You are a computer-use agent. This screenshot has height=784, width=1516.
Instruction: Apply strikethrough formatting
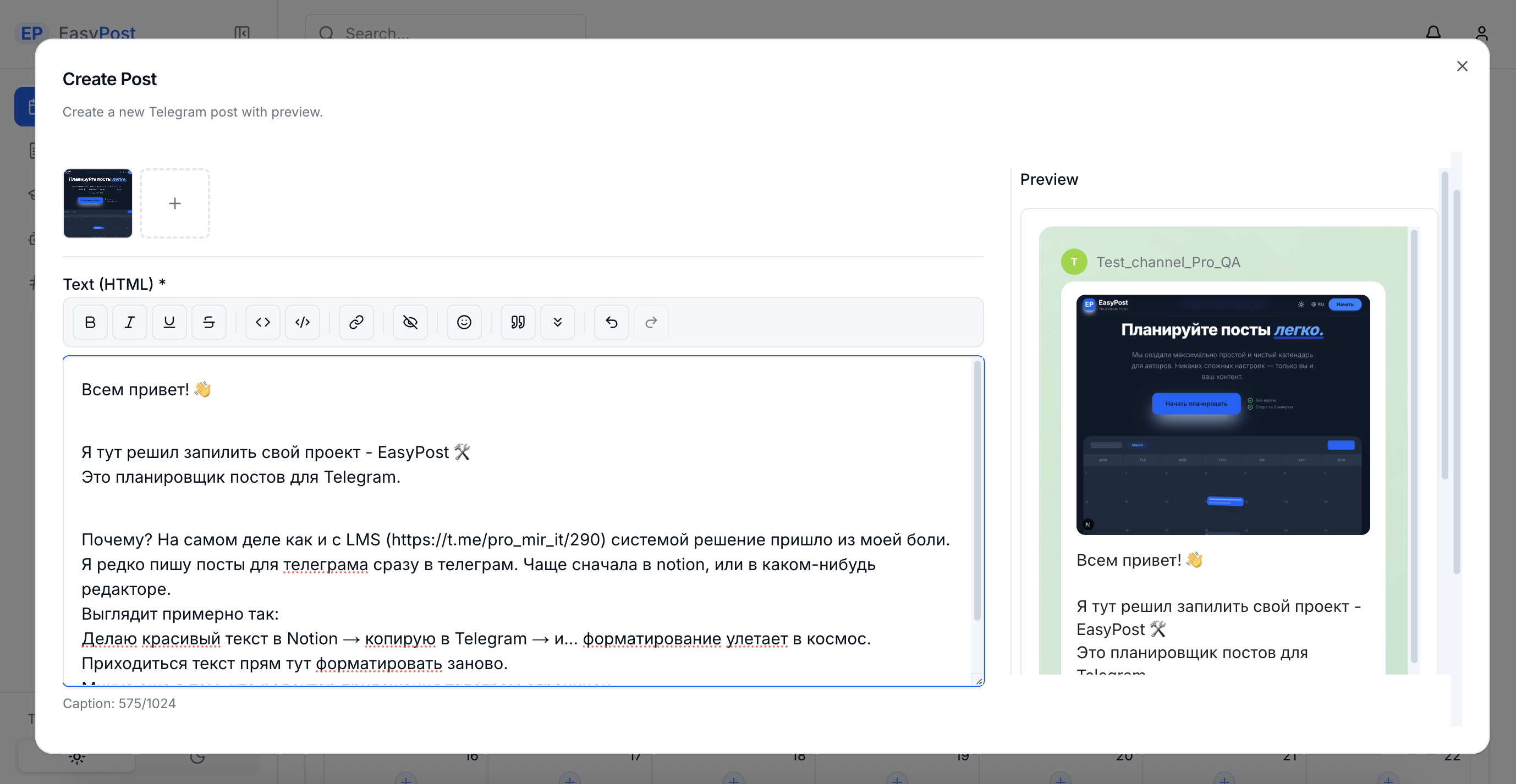(x=208, y=322)
